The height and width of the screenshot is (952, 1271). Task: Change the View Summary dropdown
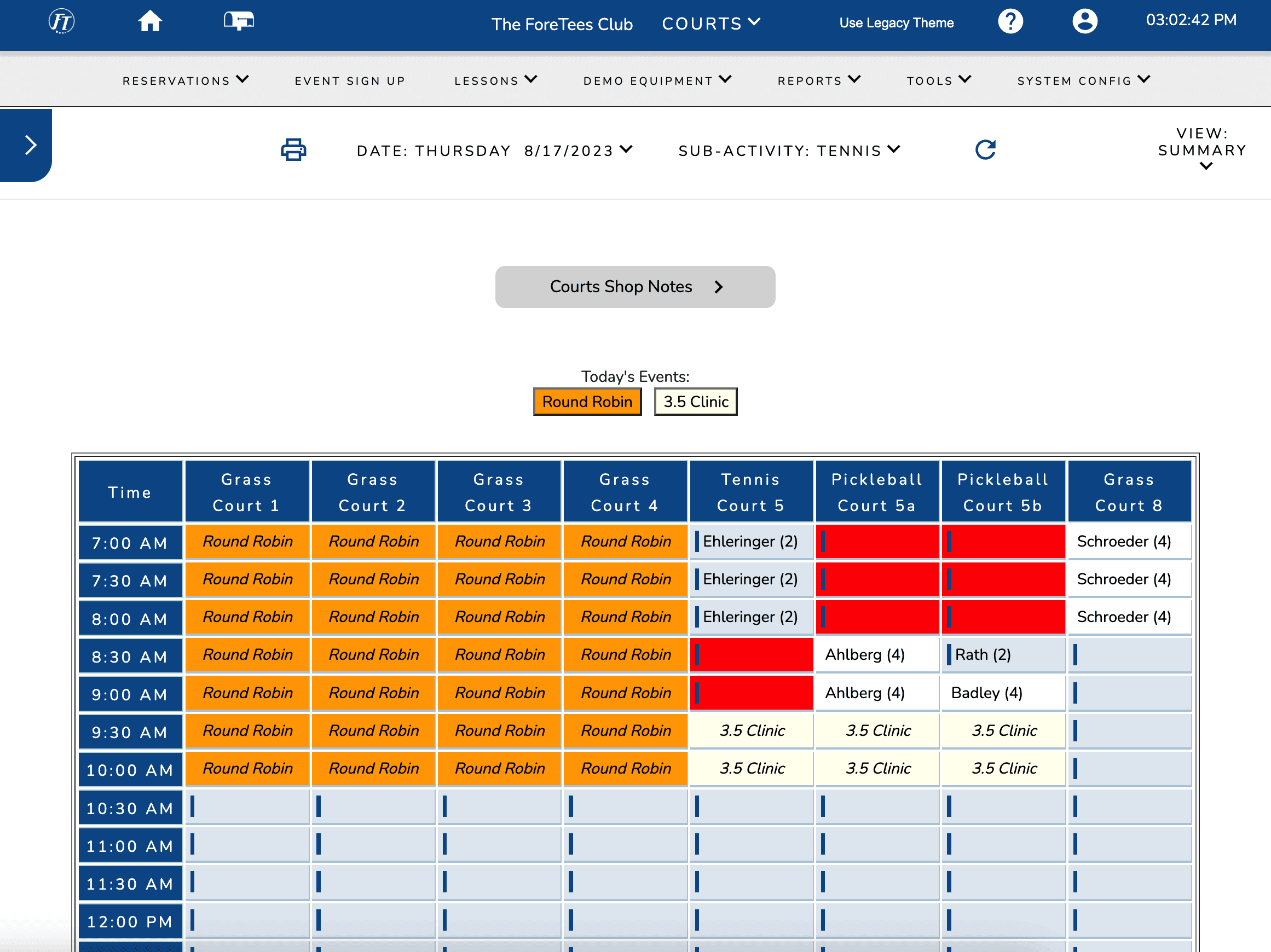[x=1202, y=149]
